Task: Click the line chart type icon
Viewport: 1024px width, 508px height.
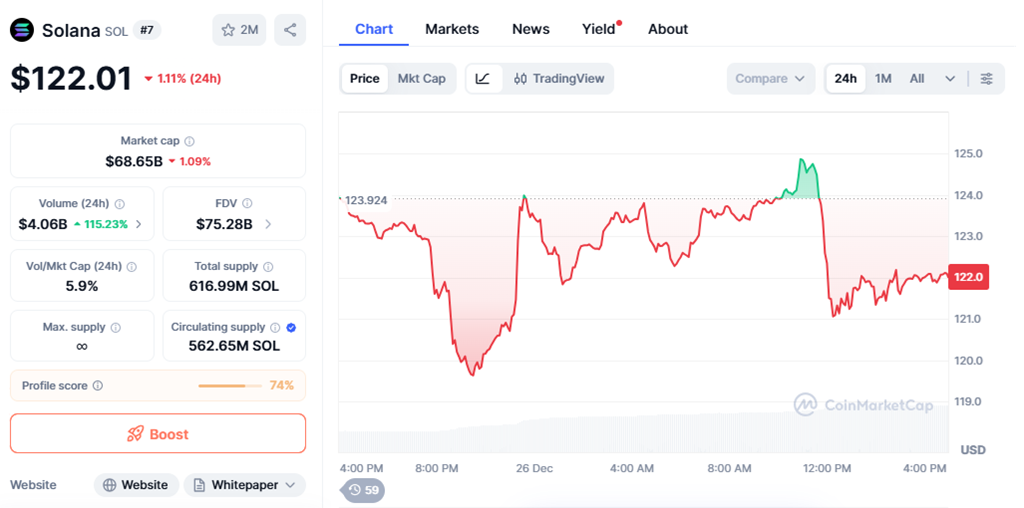Action: click(483, 79)
